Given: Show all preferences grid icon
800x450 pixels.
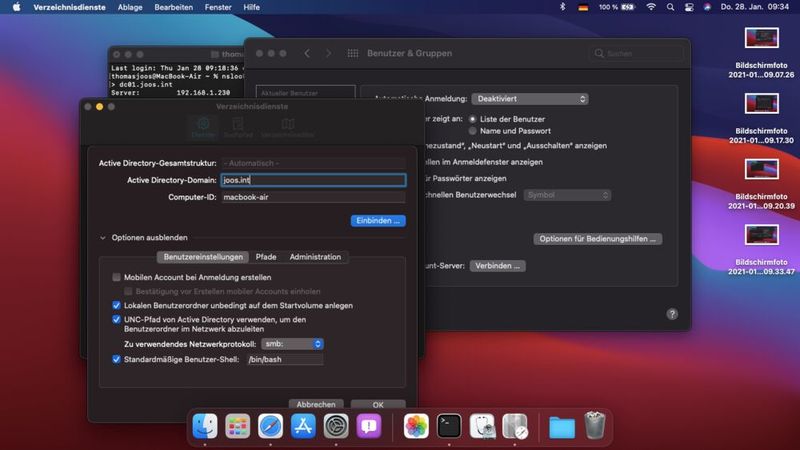Looking at the screenshot, I should (x=353, y=53).
